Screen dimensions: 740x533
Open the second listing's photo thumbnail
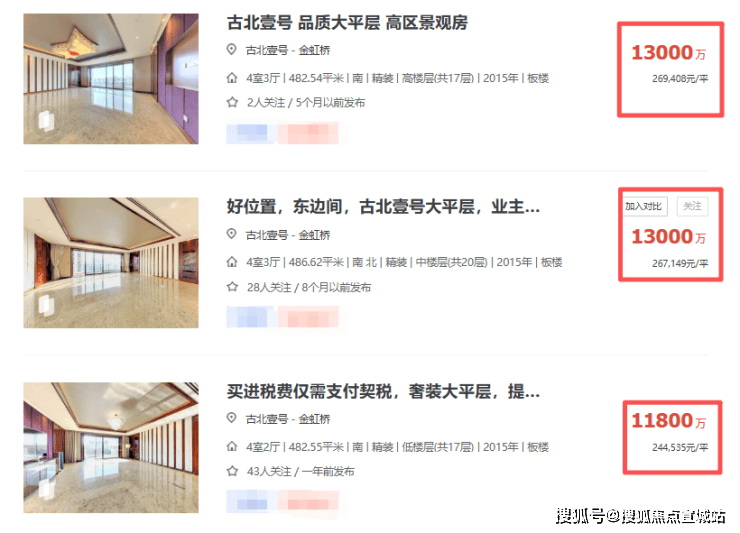(x=111, y=263)
